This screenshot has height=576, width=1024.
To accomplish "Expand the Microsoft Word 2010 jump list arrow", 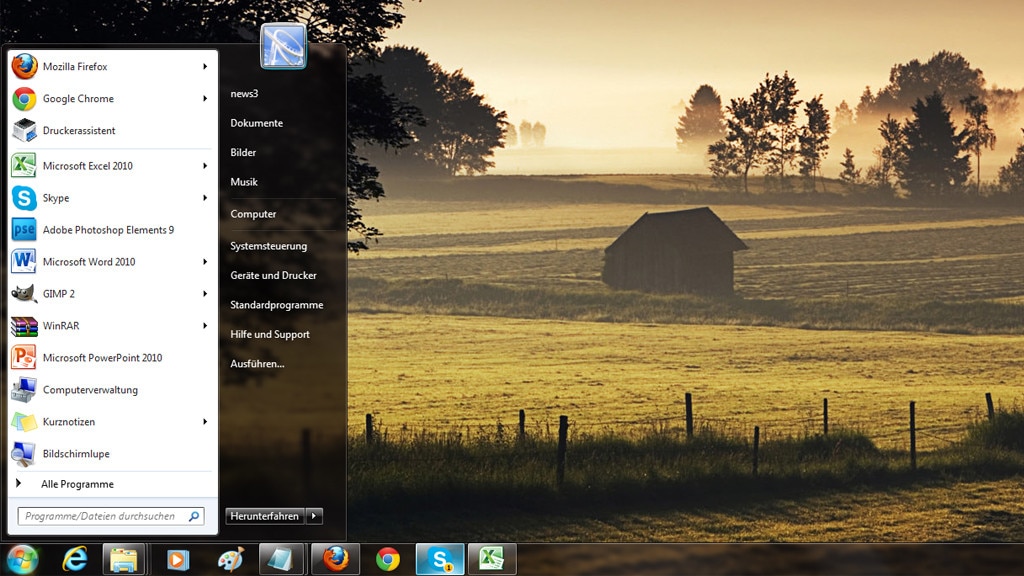I will click(205, 262).
